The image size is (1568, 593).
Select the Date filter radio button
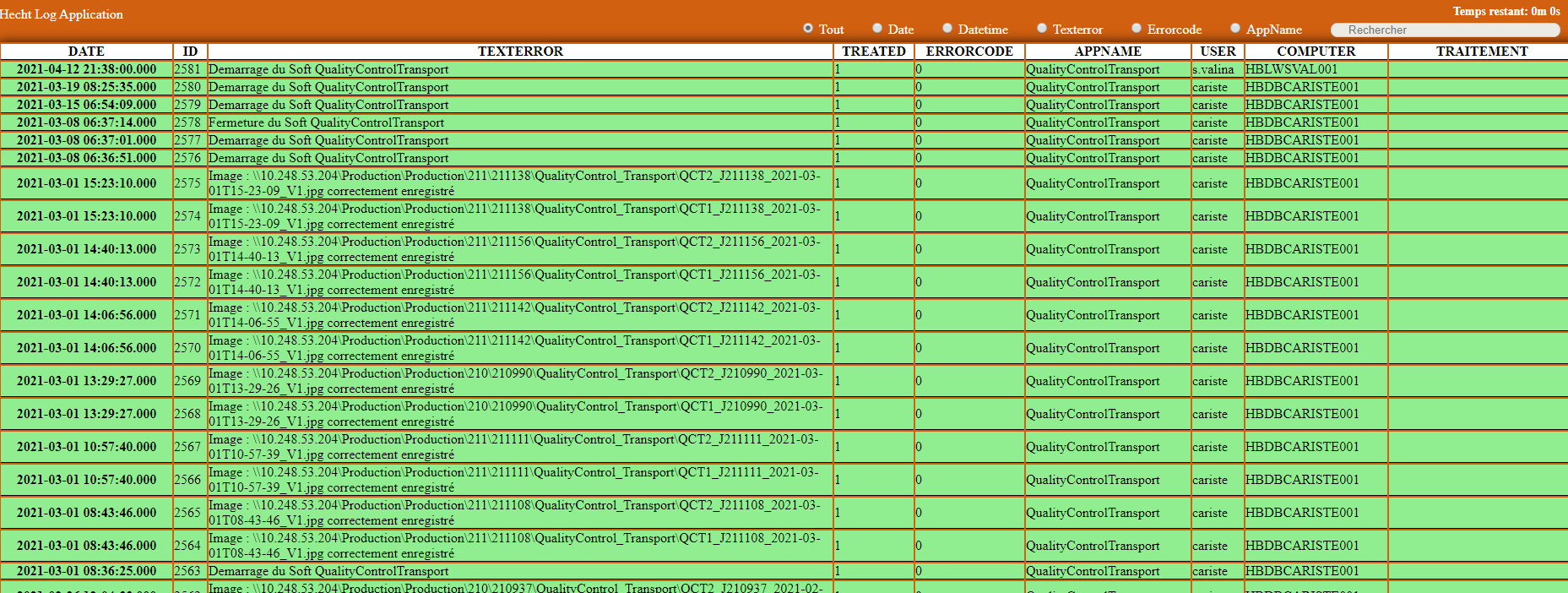pyautogui.click(x=877, y=29)
